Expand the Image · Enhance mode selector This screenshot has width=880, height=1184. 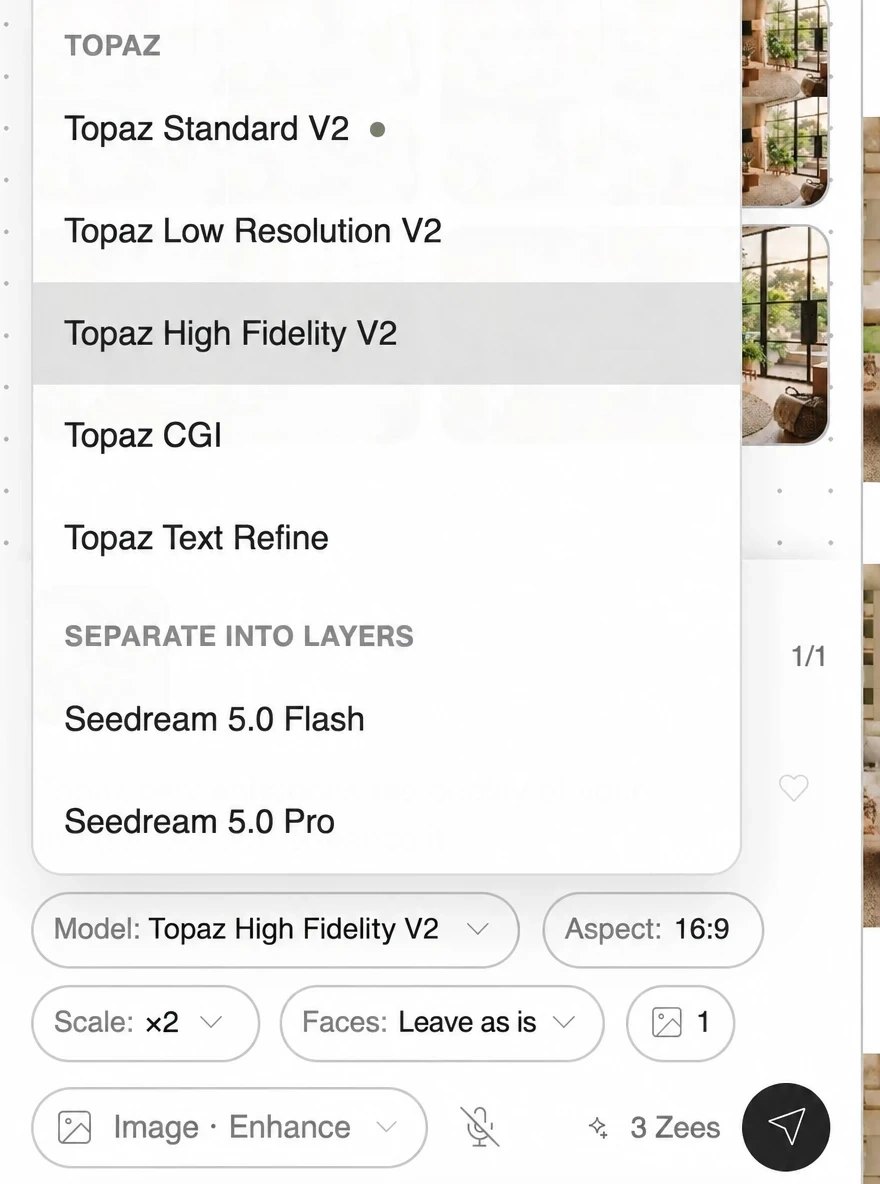tap(229, 1127)
